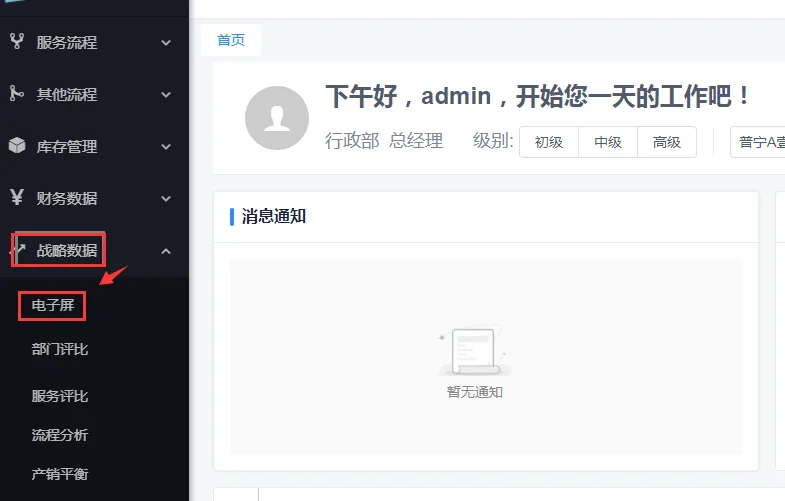Click the gray user avatar
The image size is (785, 501).
pos(275,118)
